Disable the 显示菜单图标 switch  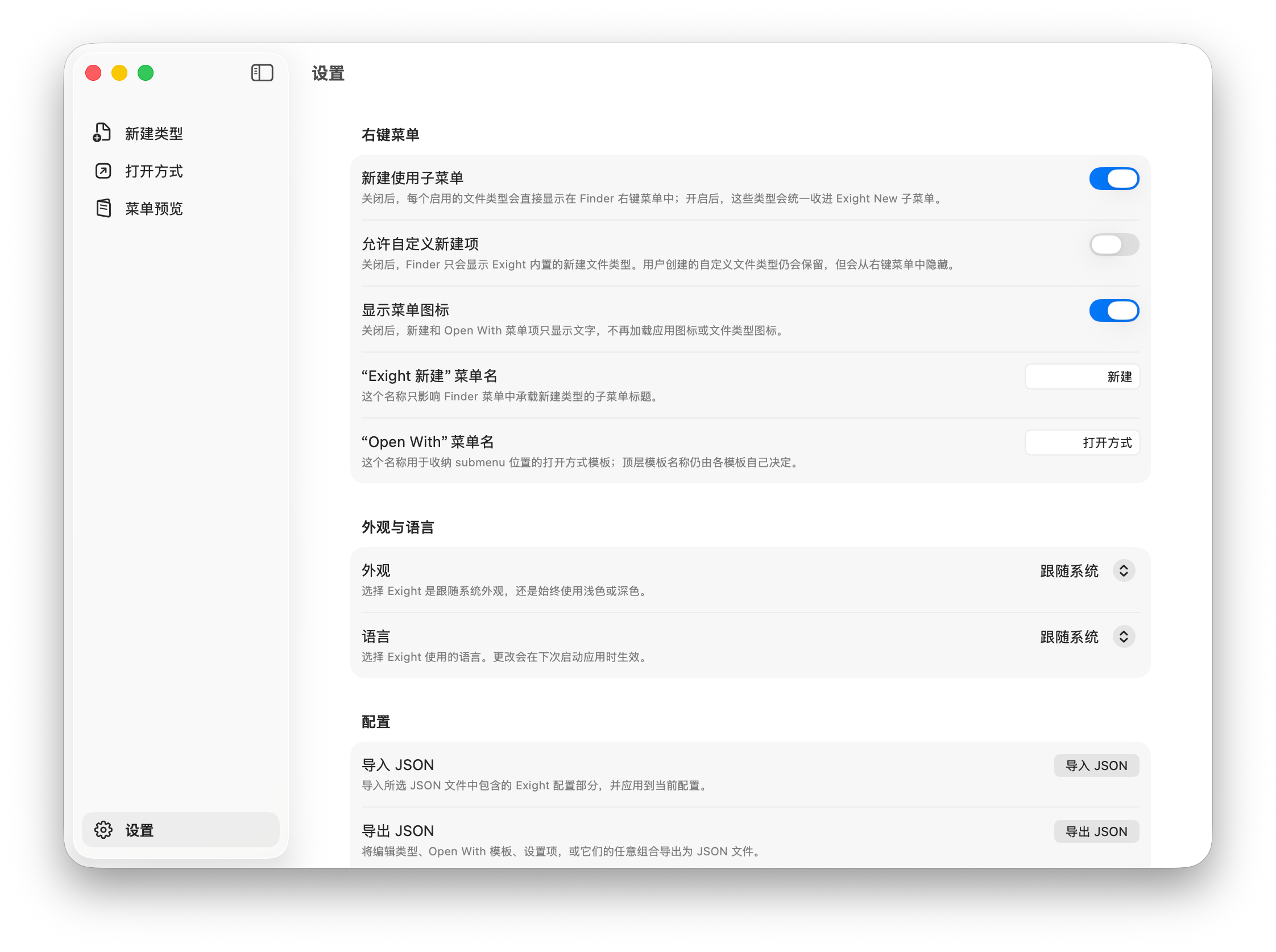pyautogui.click(x=1114, y=311)
